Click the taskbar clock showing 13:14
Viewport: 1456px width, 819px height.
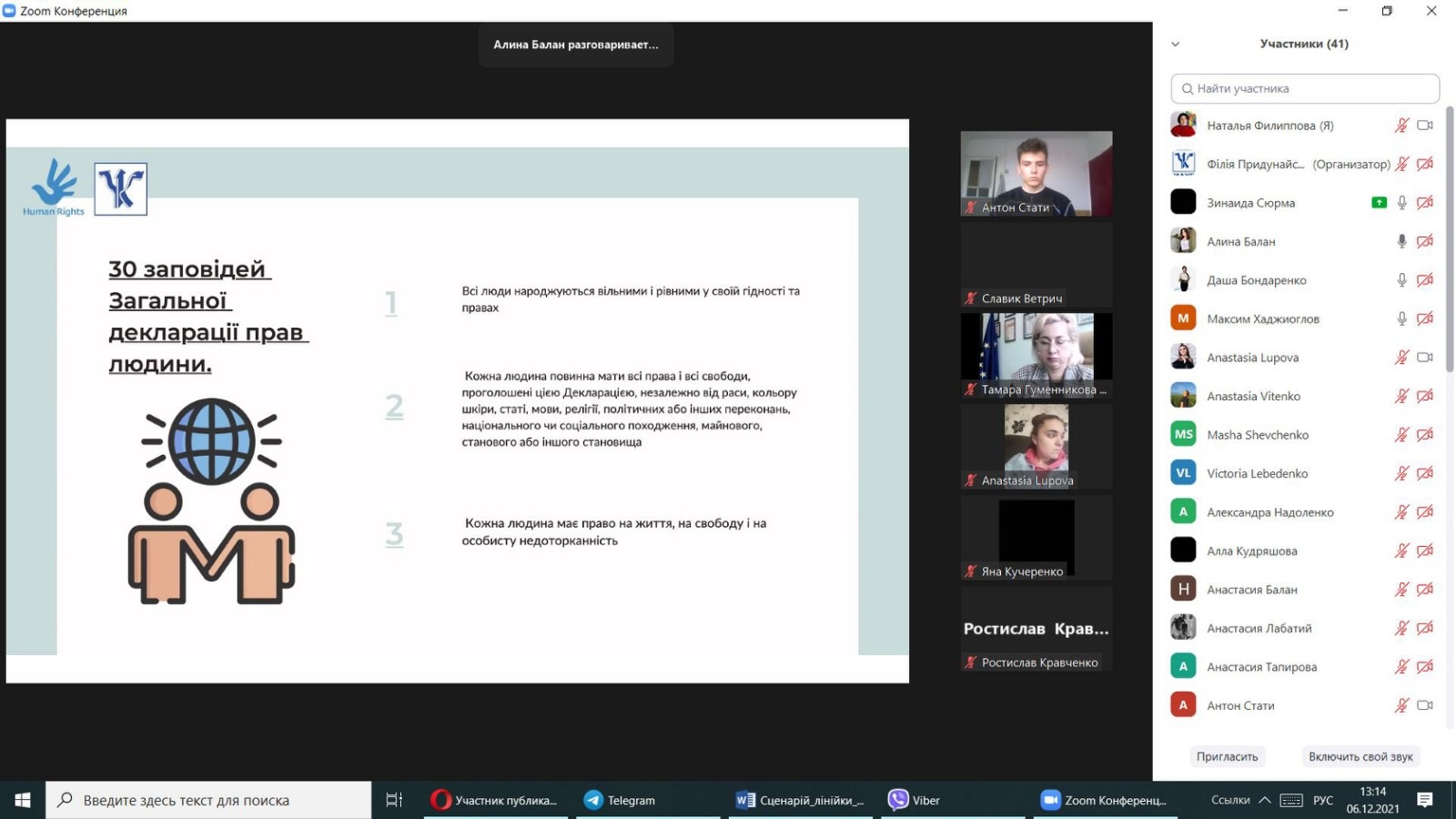1373,800
